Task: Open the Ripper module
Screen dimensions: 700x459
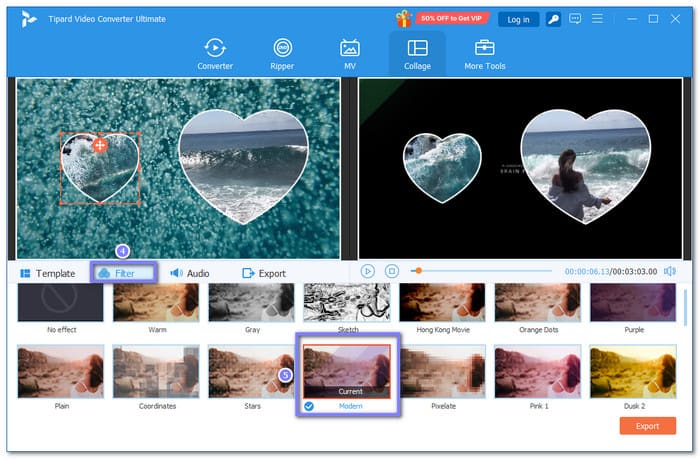Action: [282, 53]
